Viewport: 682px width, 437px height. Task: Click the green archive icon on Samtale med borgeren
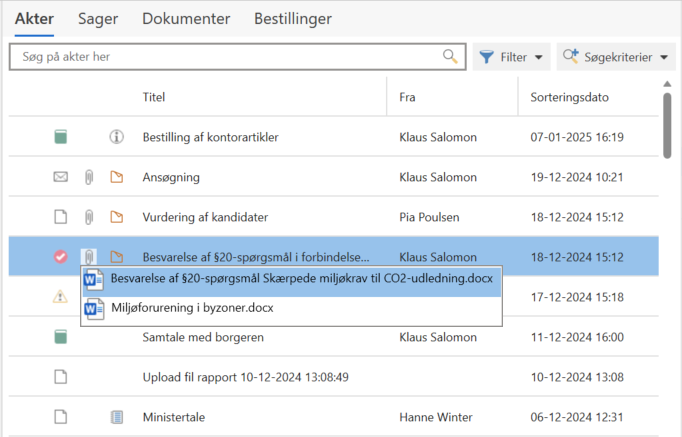pyautogui.click(x=61, y=337)
